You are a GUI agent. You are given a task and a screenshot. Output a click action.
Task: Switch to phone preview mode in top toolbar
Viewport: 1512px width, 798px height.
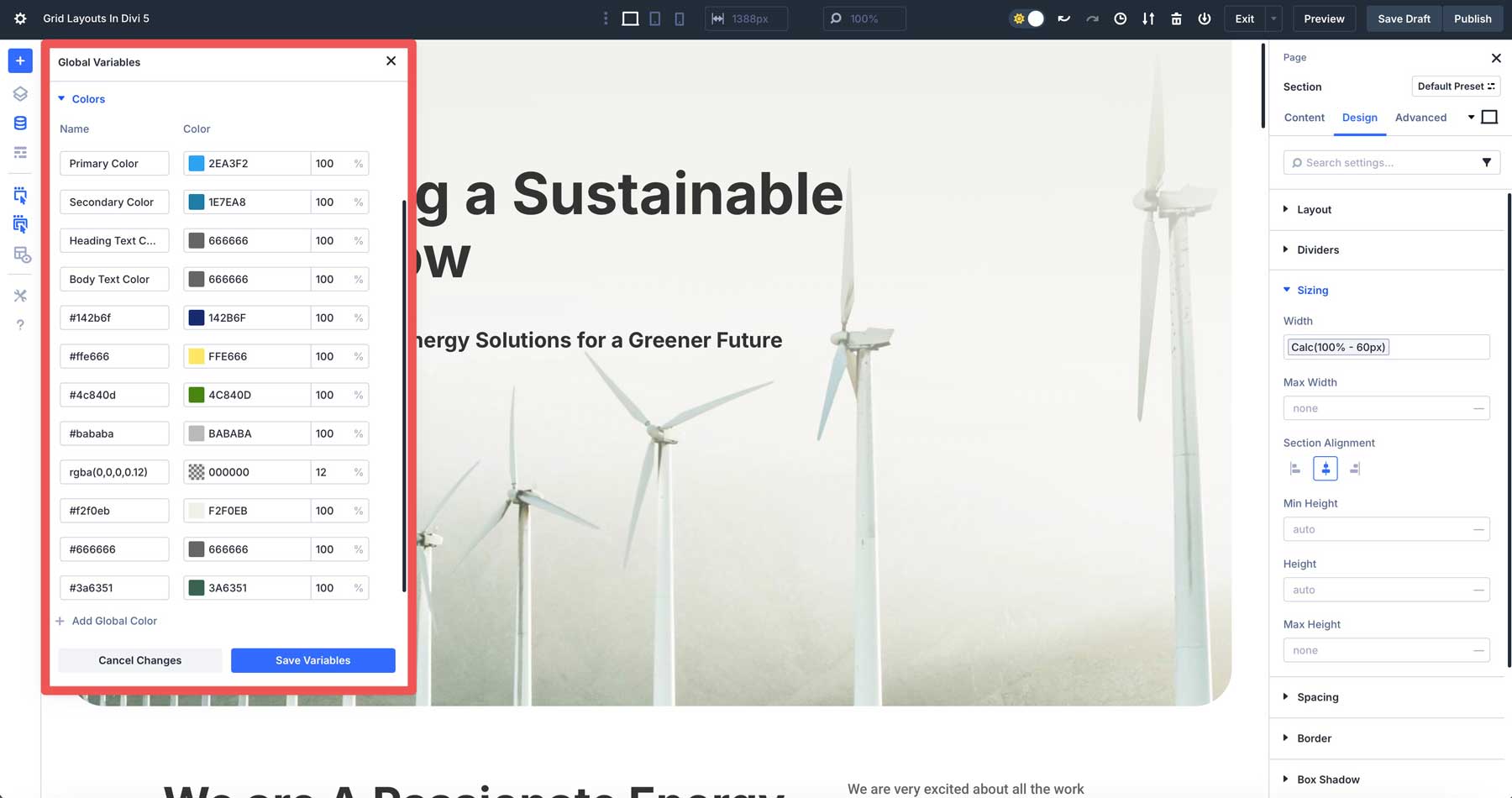(x=679, y=18)
